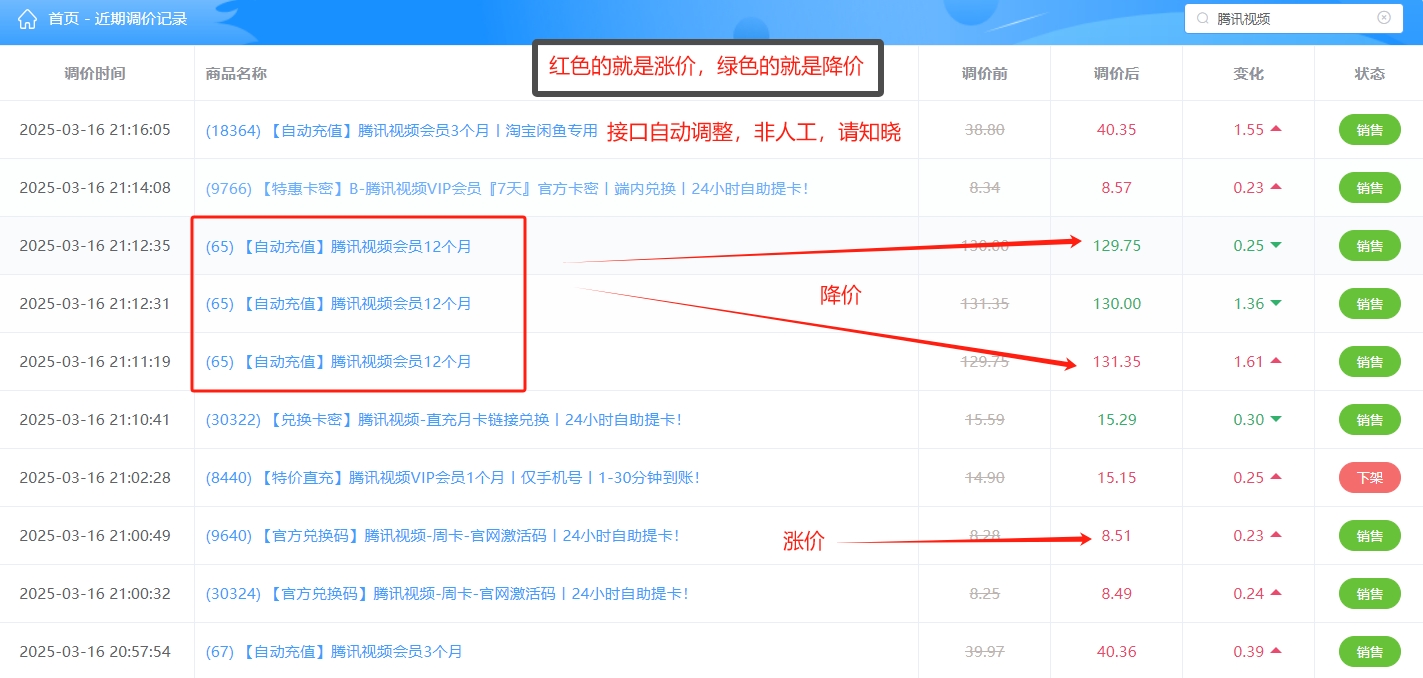Viewport: 1423px width, 678px height.
Task: Select timestamp 2025-03-16 21:12:35
Action: (95, 246)
